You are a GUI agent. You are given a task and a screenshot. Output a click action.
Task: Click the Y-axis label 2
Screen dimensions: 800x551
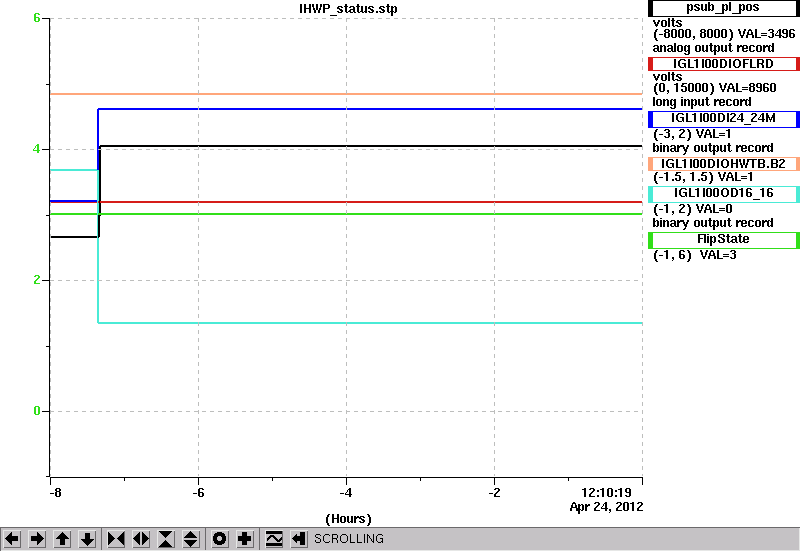coord(37,280)
